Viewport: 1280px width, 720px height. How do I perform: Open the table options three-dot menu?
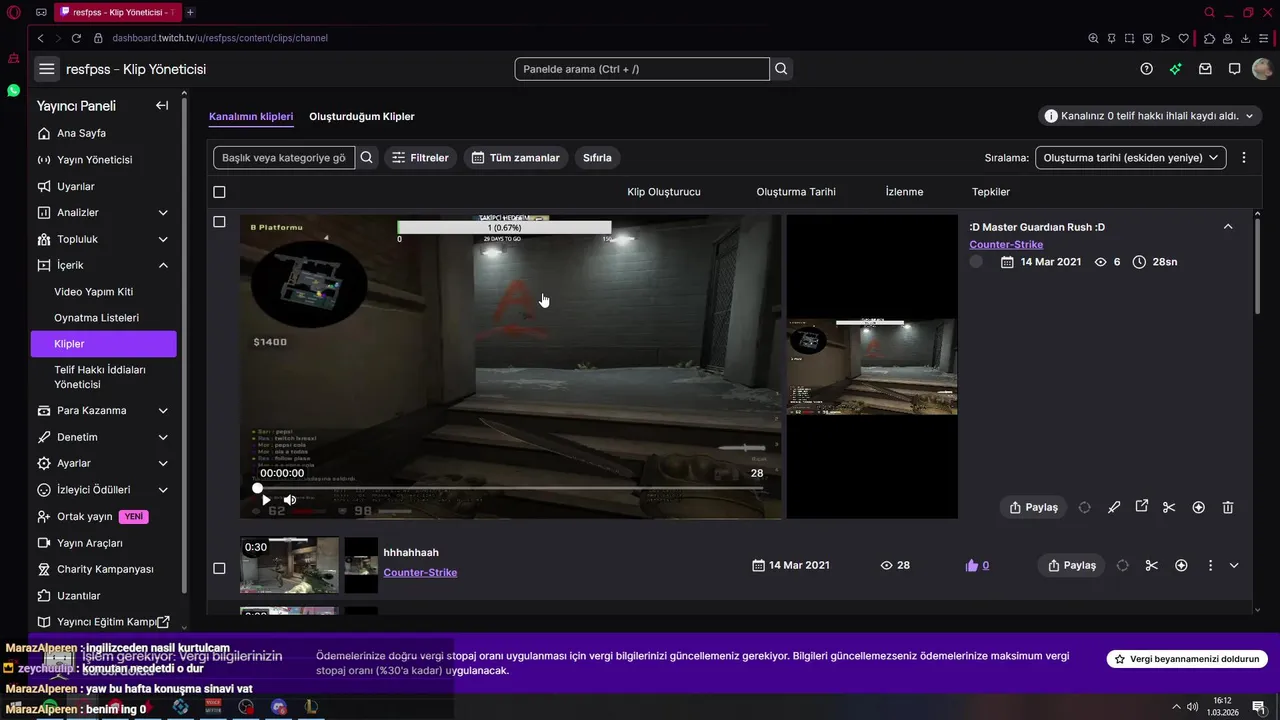coord(1244,157)
